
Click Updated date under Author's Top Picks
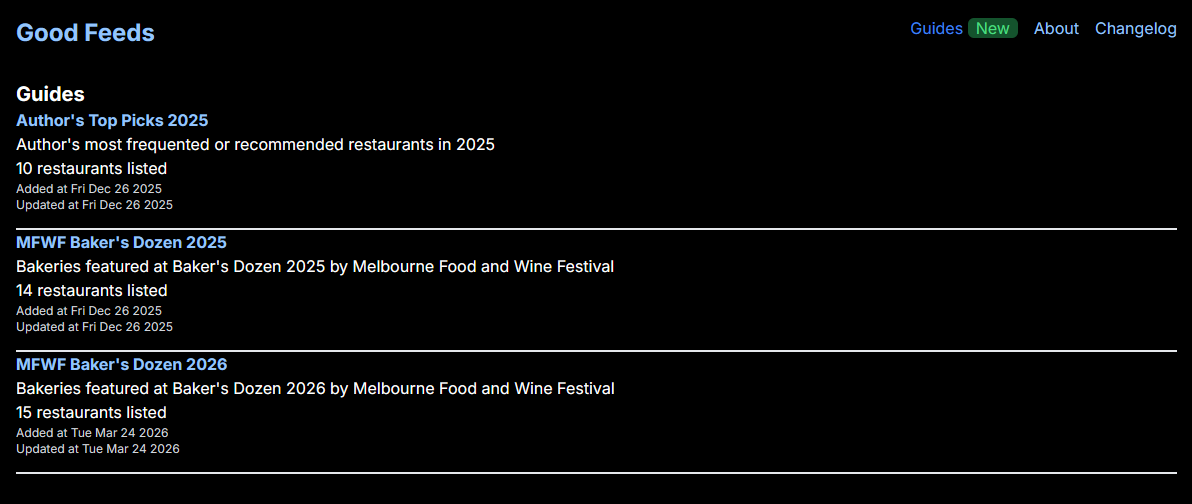point(94,205)
